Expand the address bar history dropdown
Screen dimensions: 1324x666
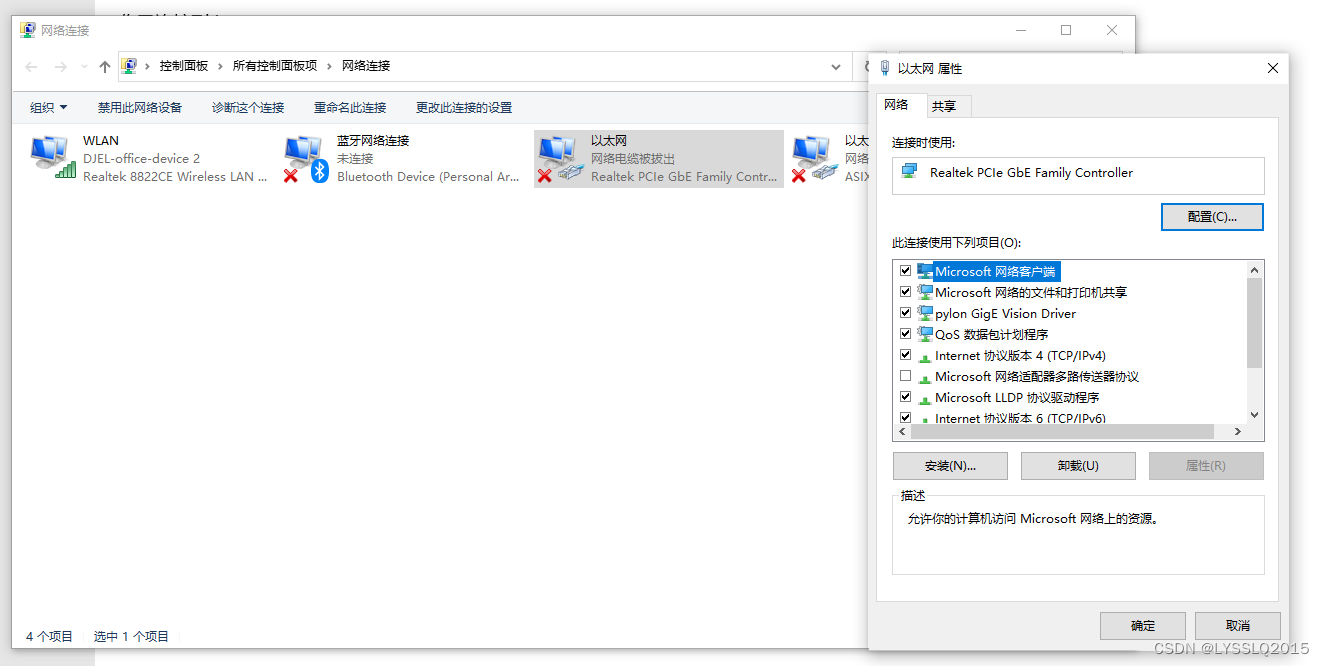[836, 67]
